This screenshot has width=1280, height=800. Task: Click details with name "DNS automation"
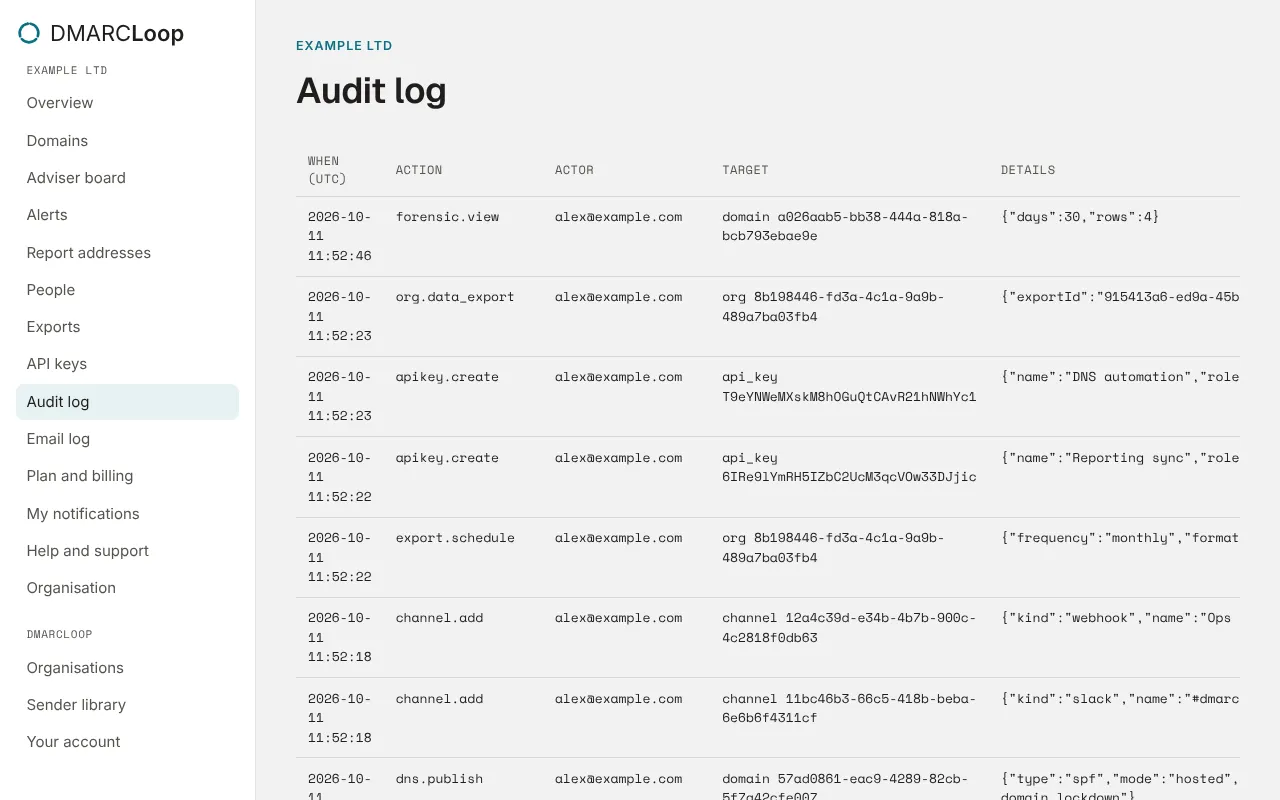(x=1120, y=377)
